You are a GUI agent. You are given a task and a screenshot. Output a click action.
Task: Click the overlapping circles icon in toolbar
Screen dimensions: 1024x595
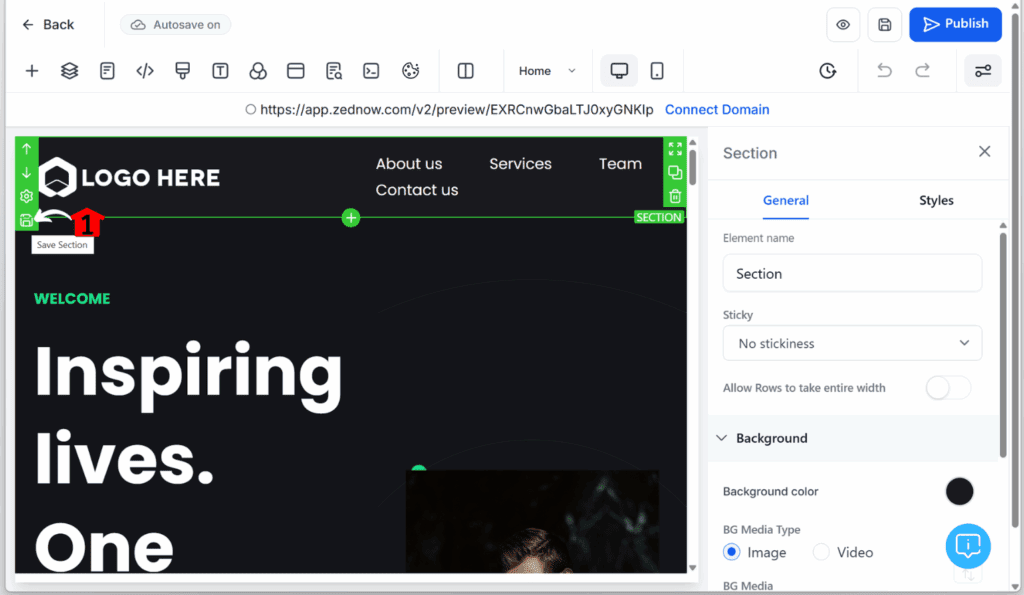point(258,71)
